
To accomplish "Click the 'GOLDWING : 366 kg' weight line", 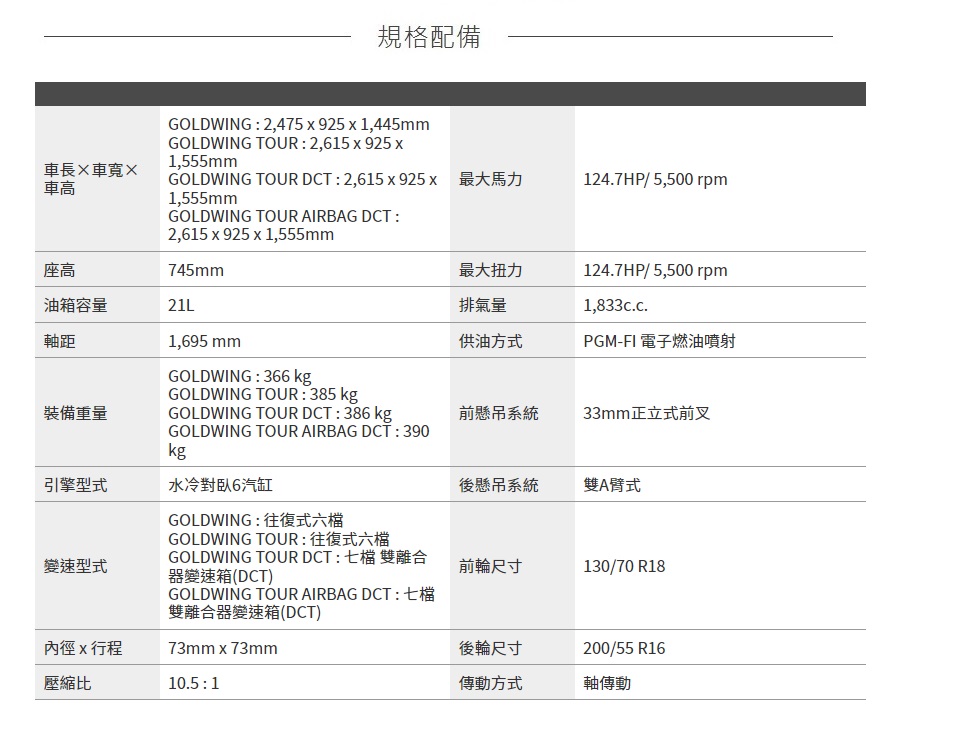I will click(240, 376).
